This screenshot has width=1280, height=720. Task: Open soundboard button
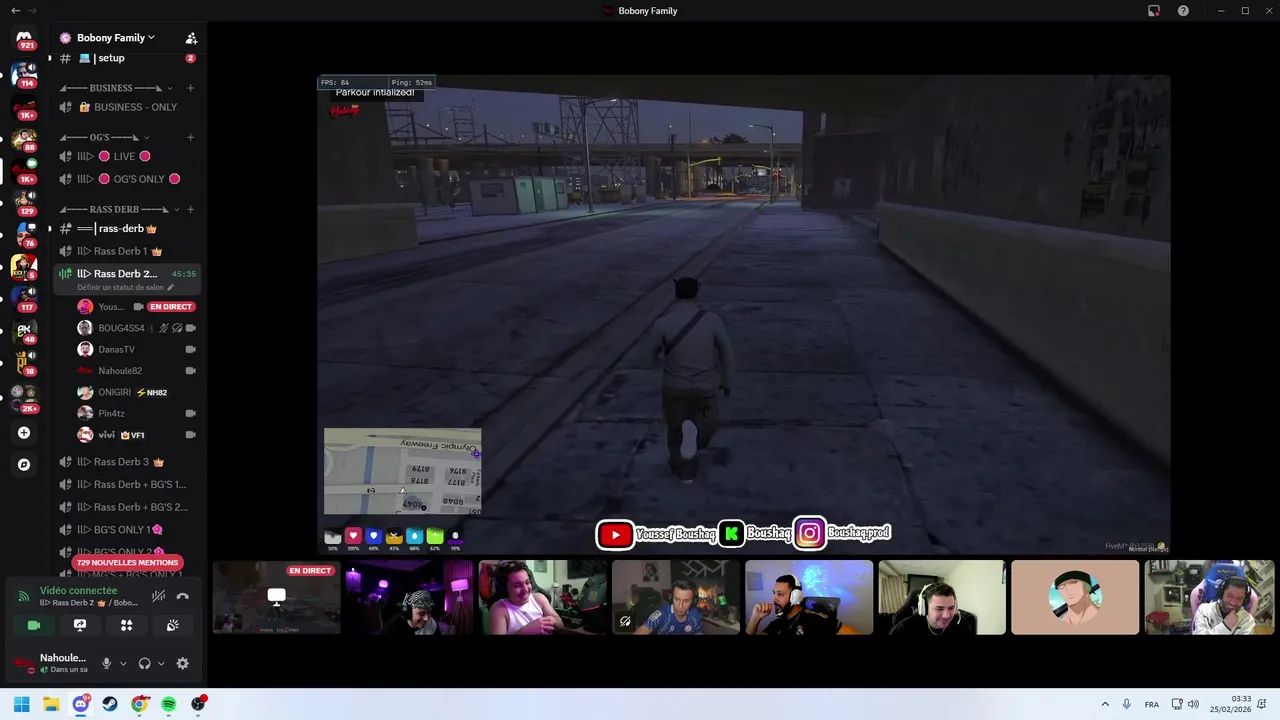tap(173, 625)
